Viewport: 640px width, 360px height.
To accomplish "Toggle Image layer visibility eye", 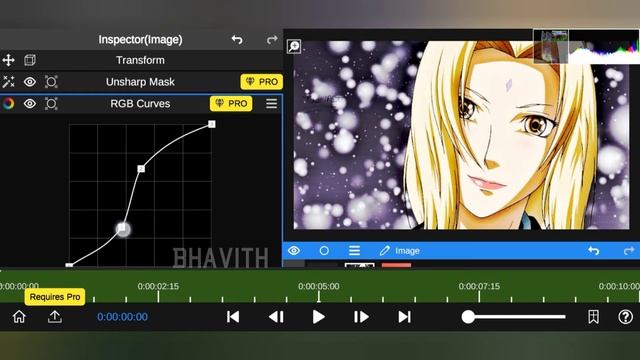I will pyautogui.click(x=294, y=251).
